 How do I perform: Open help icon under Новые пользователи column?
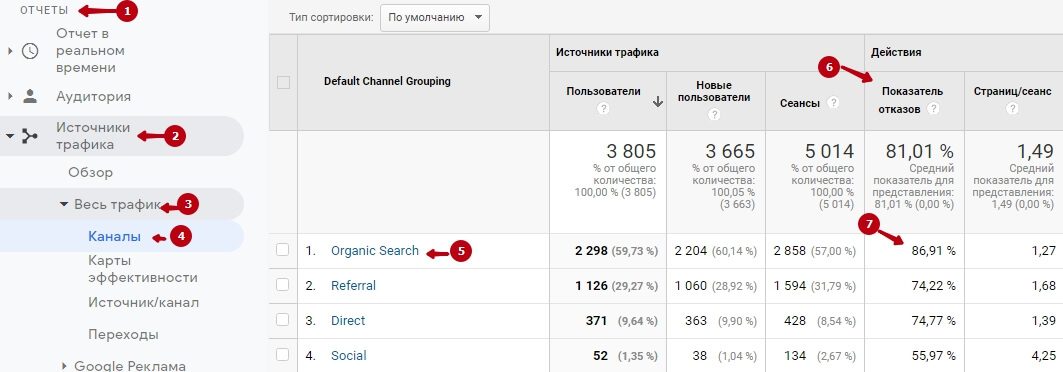click(x=714, y=115)
